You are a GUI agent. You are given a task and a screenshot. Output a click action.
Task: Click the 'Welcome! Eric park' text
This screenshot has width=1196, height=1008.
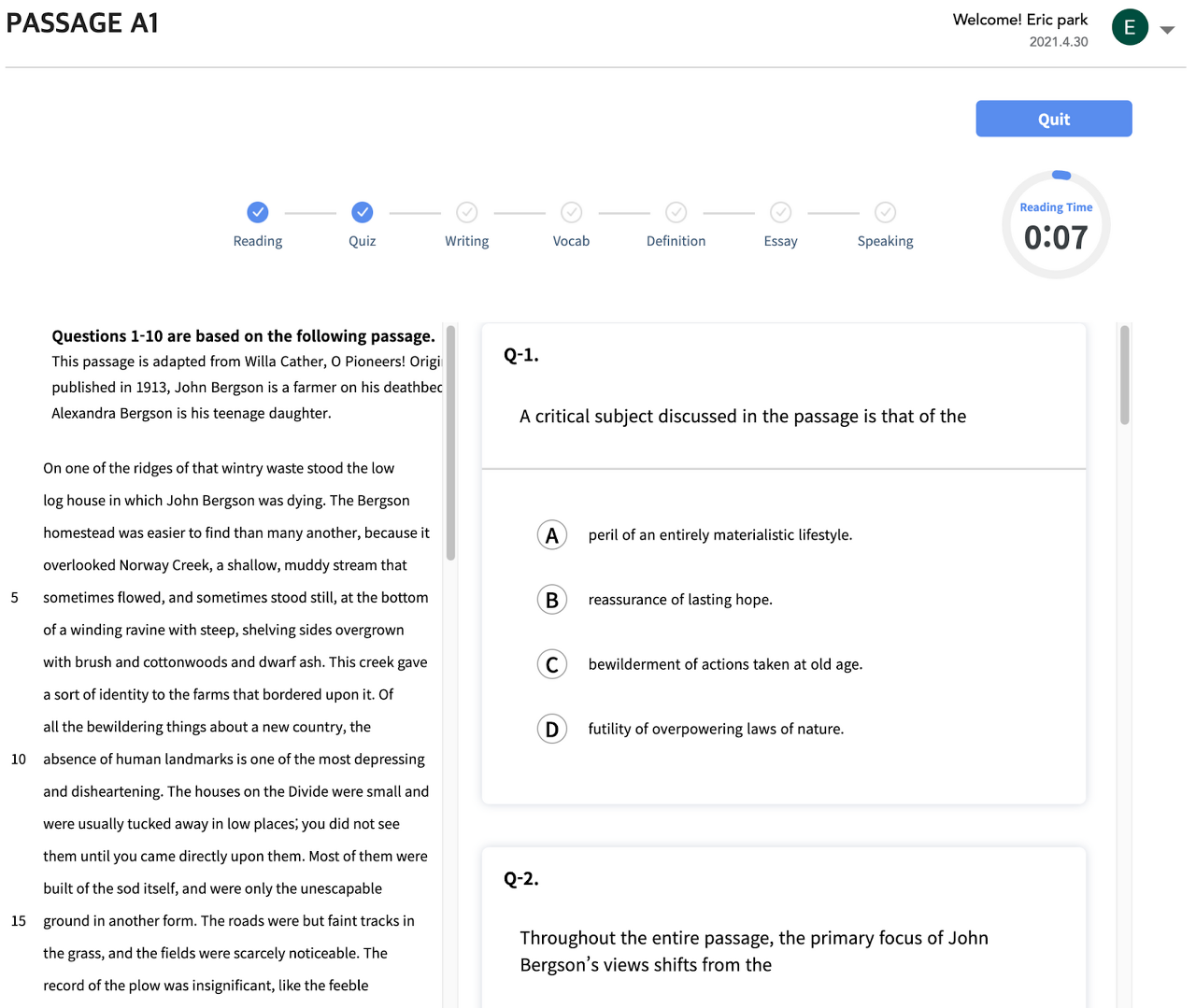(1020, 20)
